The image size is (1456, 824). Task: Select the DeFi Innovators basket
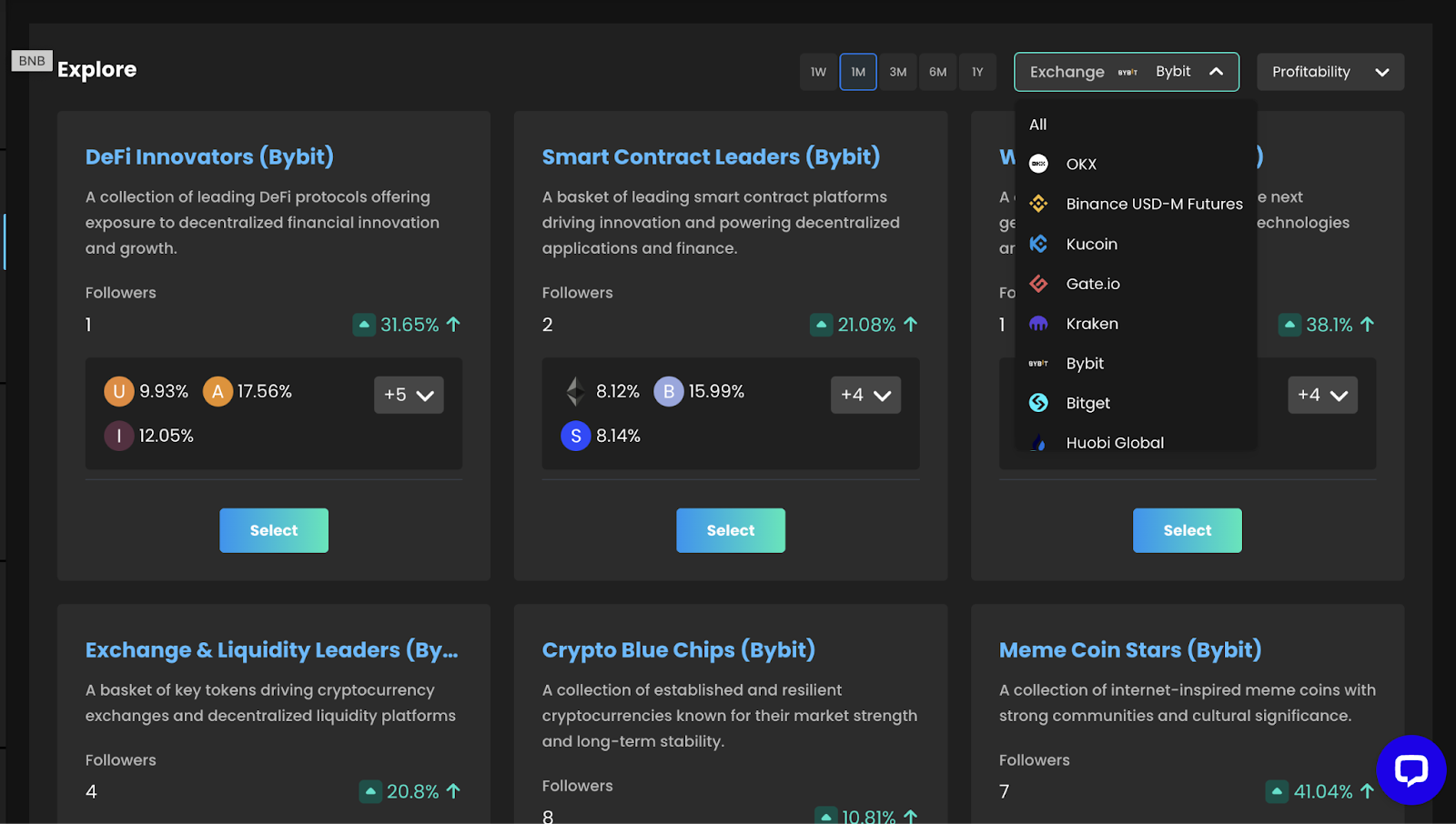pos(274,530)
